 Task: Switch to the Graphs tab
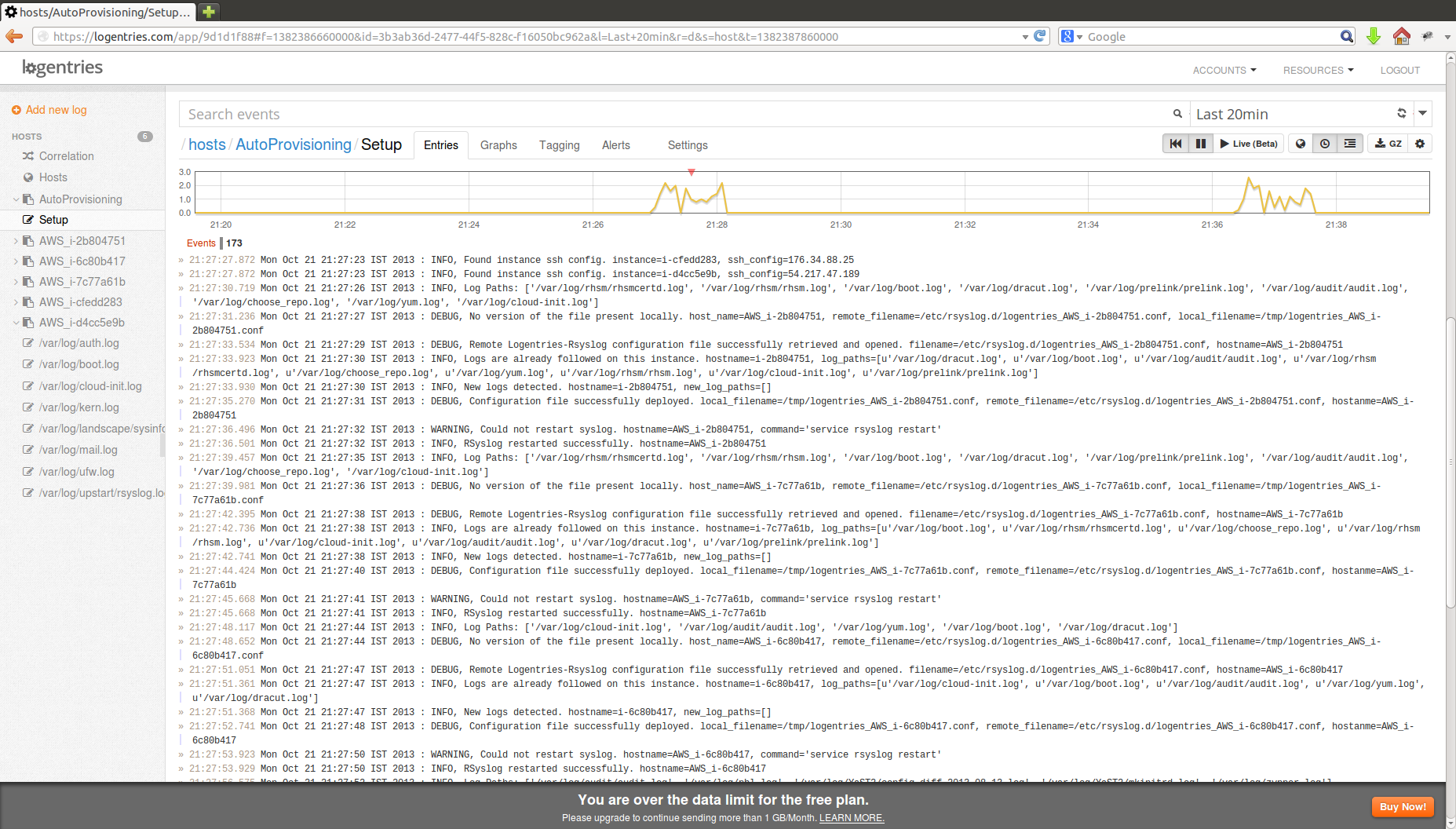tap(498, 145)
